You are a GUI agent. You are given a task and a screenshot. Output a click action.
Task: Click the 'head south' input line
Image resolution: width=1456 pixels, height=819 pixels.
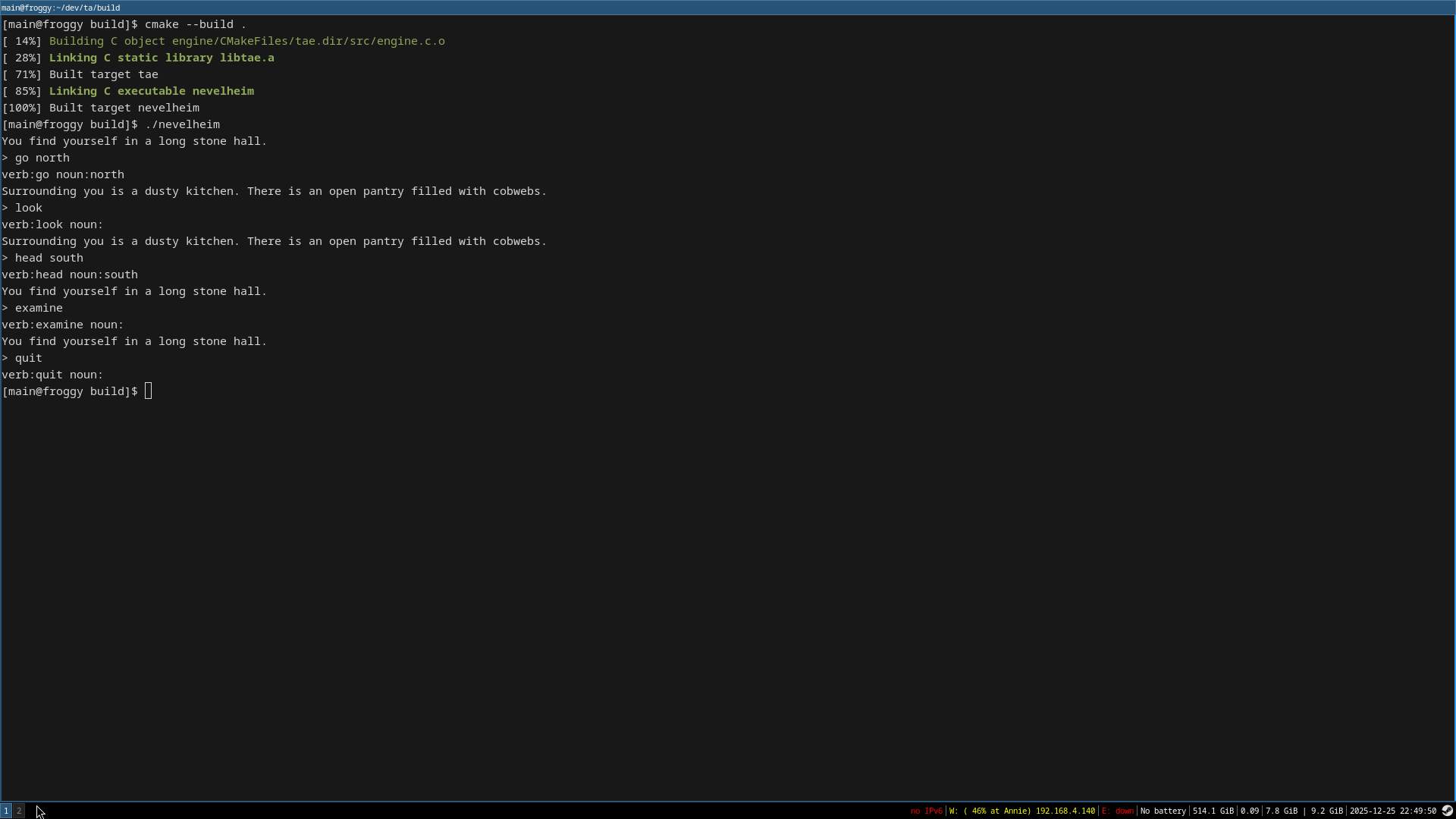(49, 258)
